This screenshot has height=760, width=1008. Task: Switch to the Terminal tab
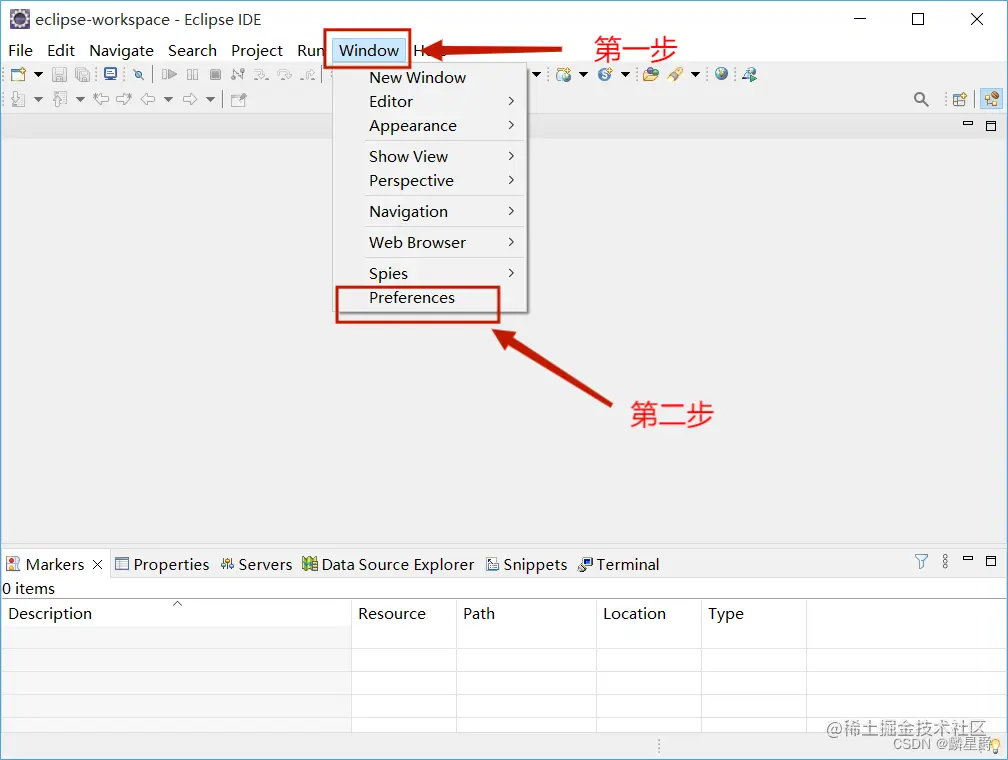coord(618,565)
